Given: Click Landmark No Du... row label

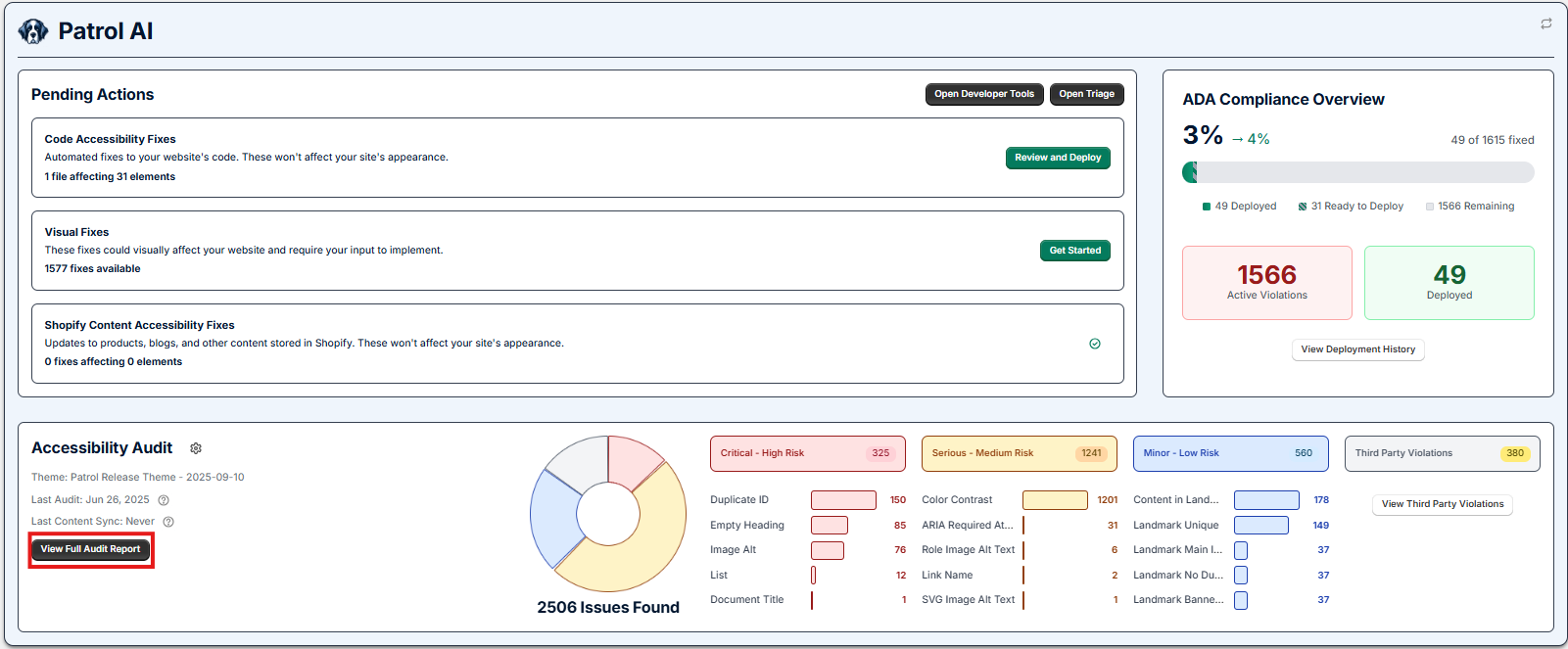Looking at the screenshot, I should click(x=1178, y=576).
